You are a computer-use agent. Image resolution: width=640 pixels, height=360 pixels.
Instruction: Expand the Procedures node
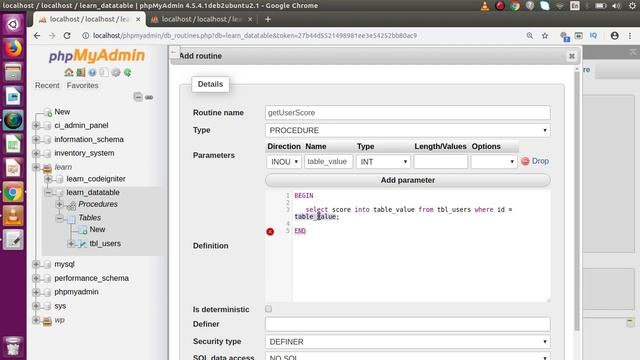tap(60, 204)
